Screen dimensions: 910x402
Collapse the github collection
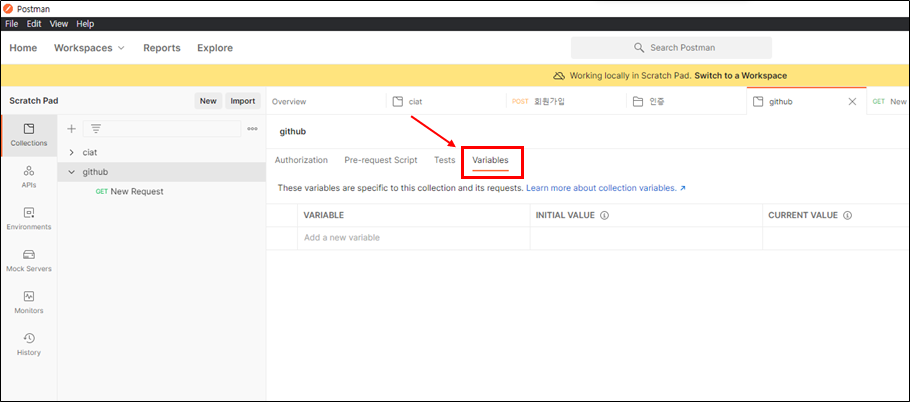(x=71, y=172)
